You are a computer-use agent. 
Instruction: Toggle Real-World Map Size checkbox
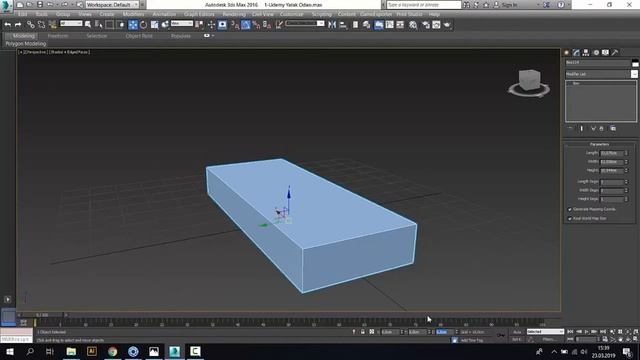coord(570,218)
